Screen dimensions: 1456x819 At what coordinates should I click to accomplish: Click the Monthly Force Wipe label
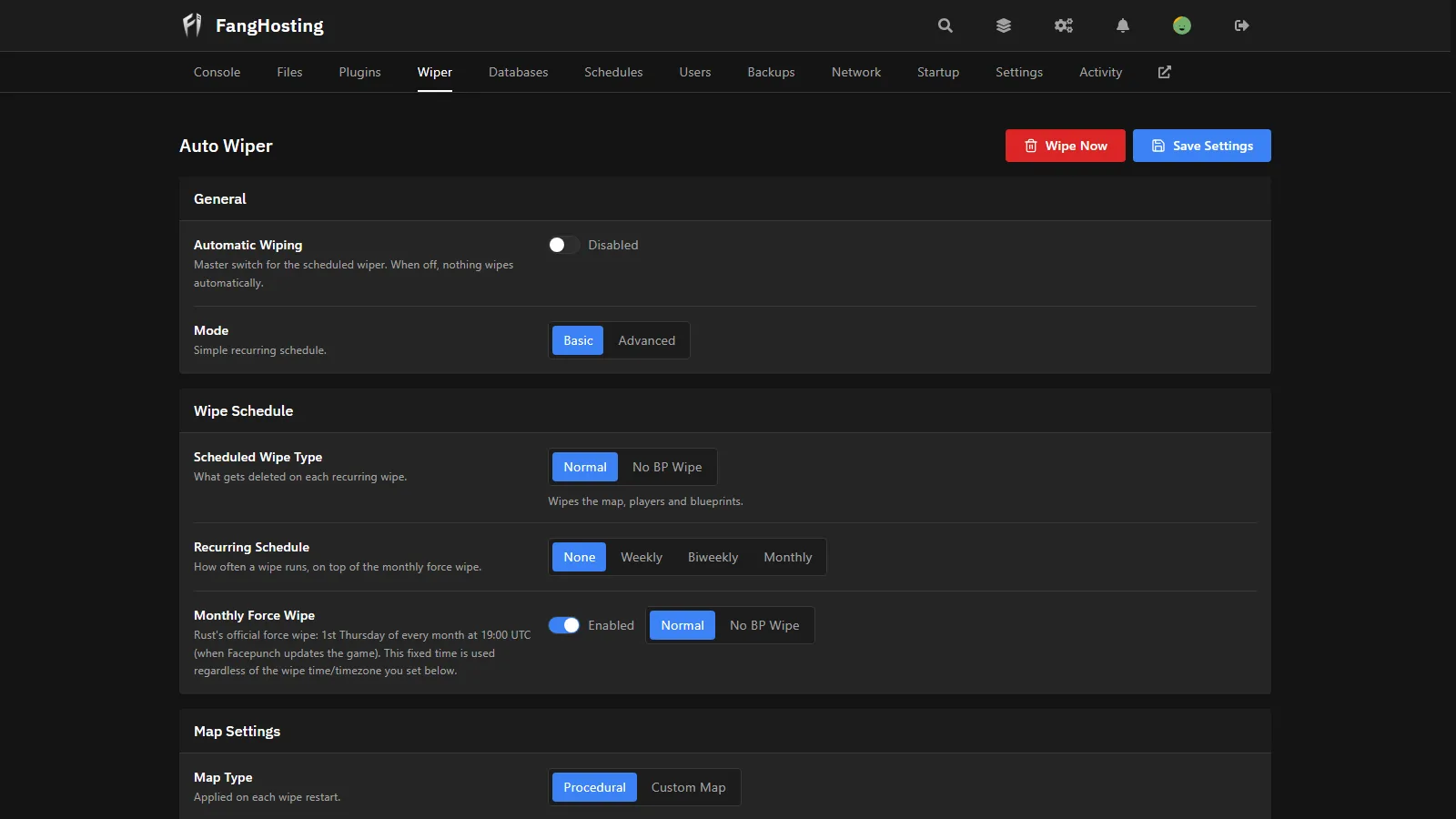pyautogui.click(x=254, y=615)
